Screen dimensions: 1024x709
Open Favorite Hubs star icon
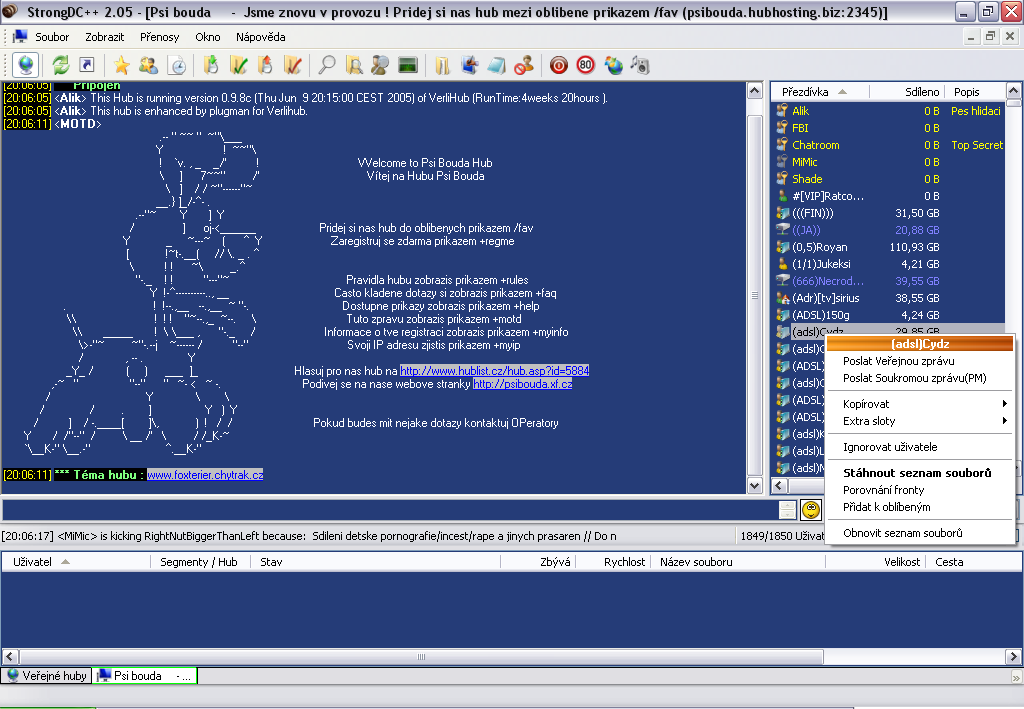[121, 65]
